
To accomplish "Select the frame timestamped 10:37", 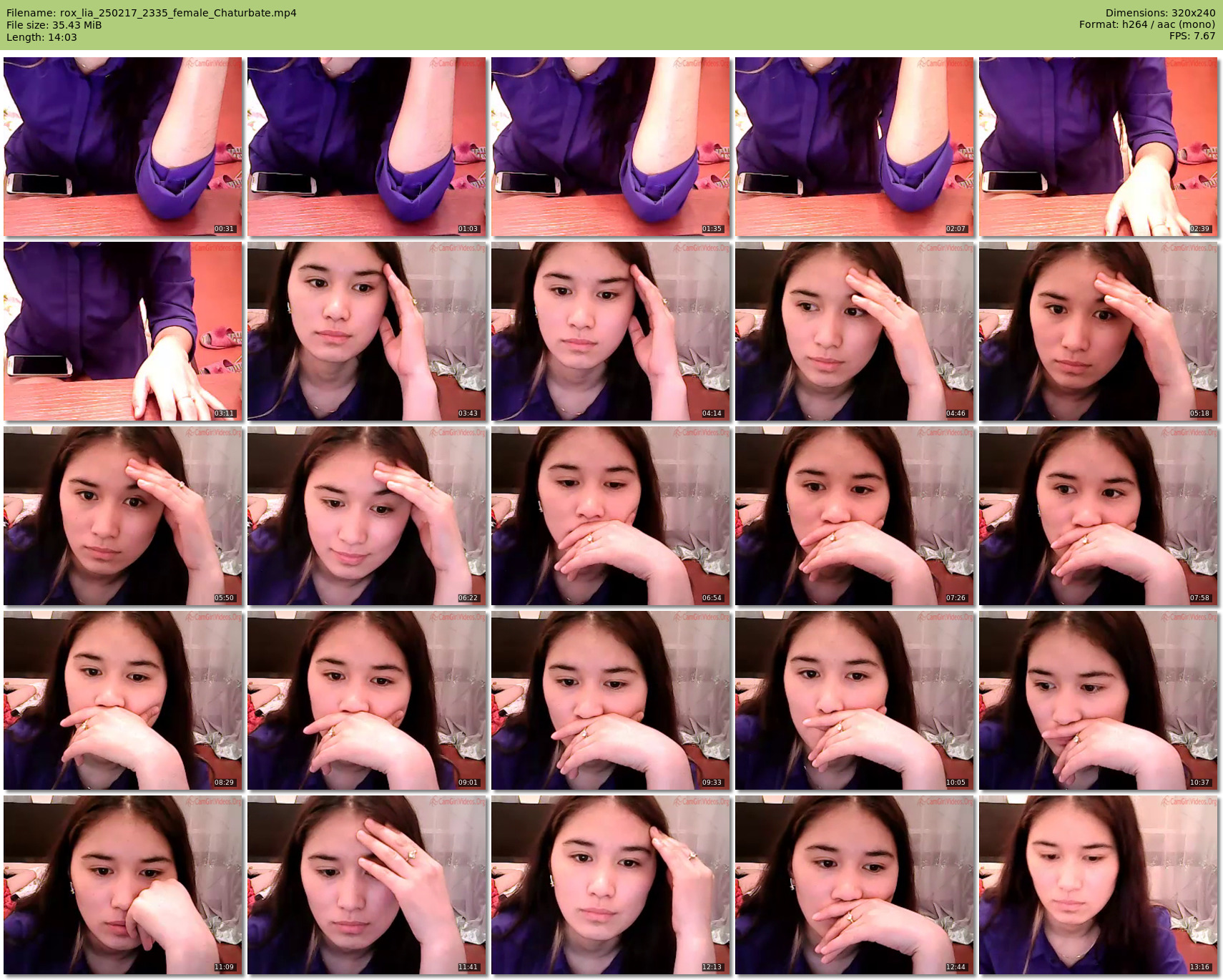I will [1098, 700].
